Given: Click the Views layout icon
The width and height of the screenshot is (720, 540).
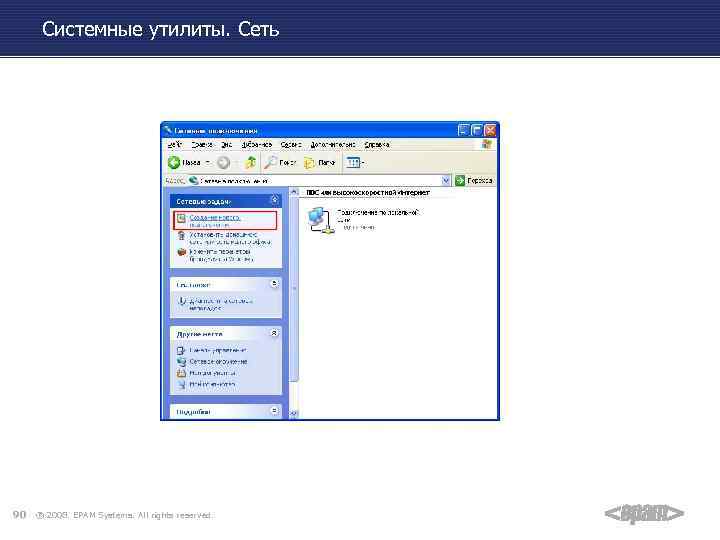Looking at the screenshot, I should (x=353, y=163).
